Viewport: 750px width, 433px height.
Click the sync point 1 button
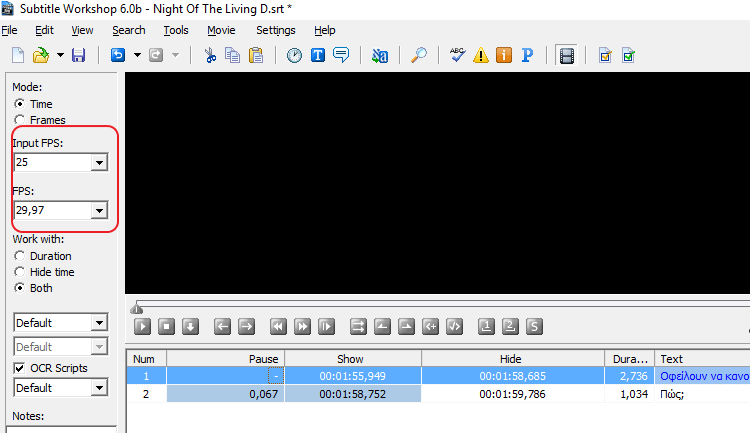[x=486, y=327]
